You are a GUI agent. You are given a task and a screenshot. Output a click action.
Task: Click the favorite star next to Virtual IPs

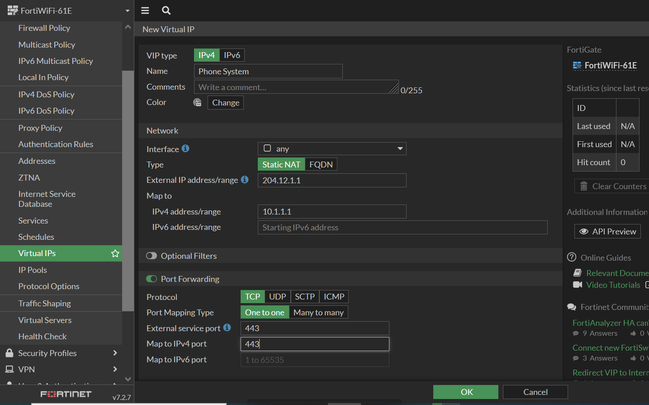tap(115, 254)
